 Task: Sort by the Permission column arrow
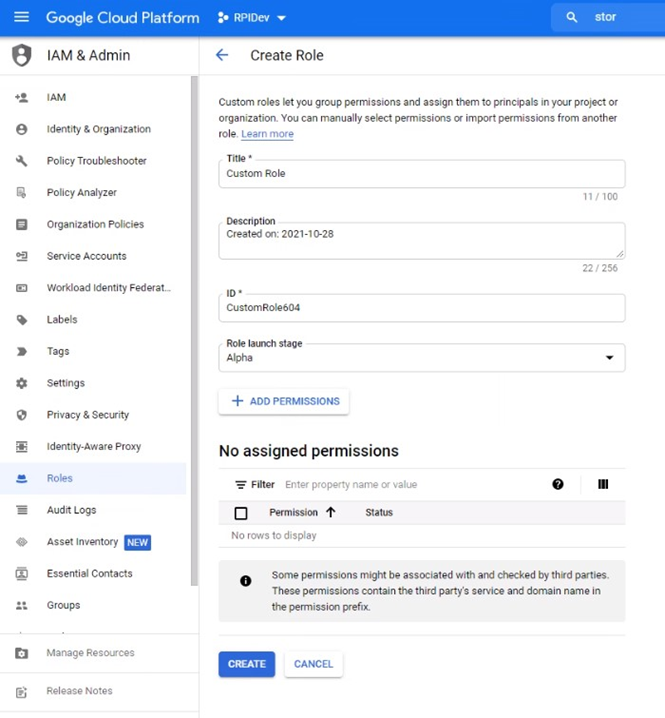click(330, 512)
